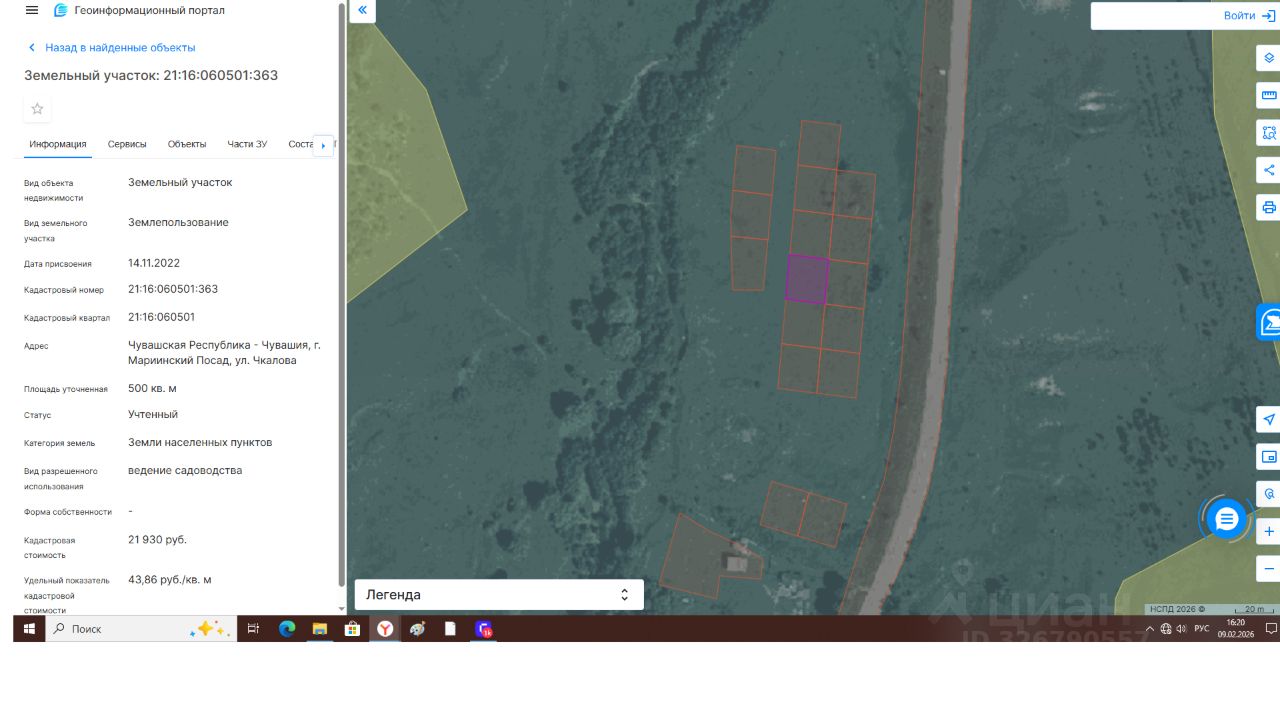The height and width of the screenshot is (720, 1280).
Task: Click the address text Чувашская Республика
Action: click(224, 353)
